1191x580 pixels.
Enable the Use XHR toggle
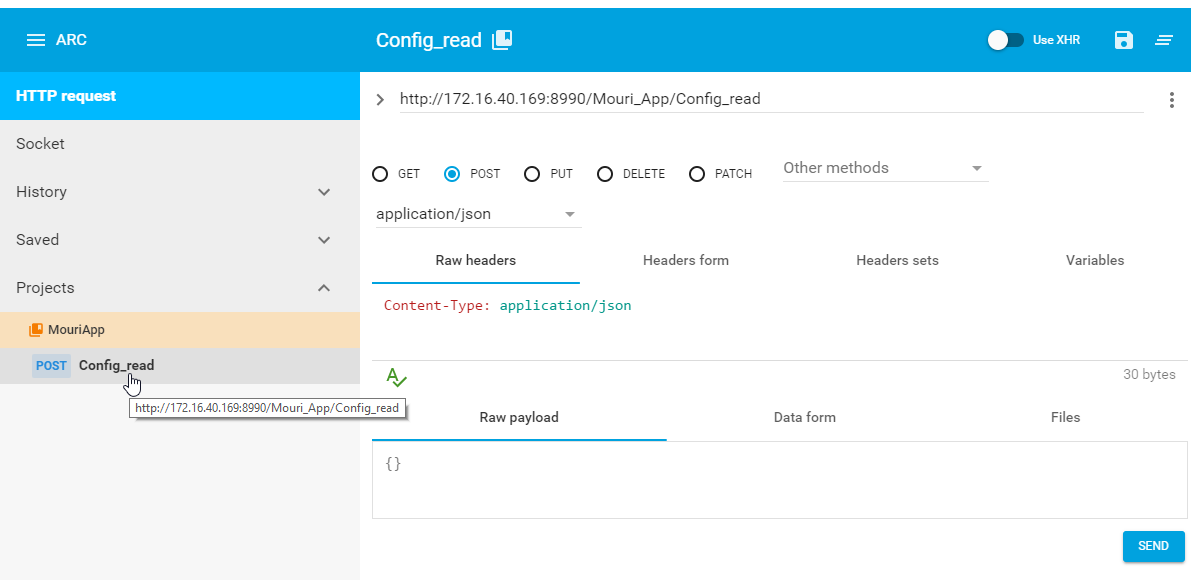1005,38
